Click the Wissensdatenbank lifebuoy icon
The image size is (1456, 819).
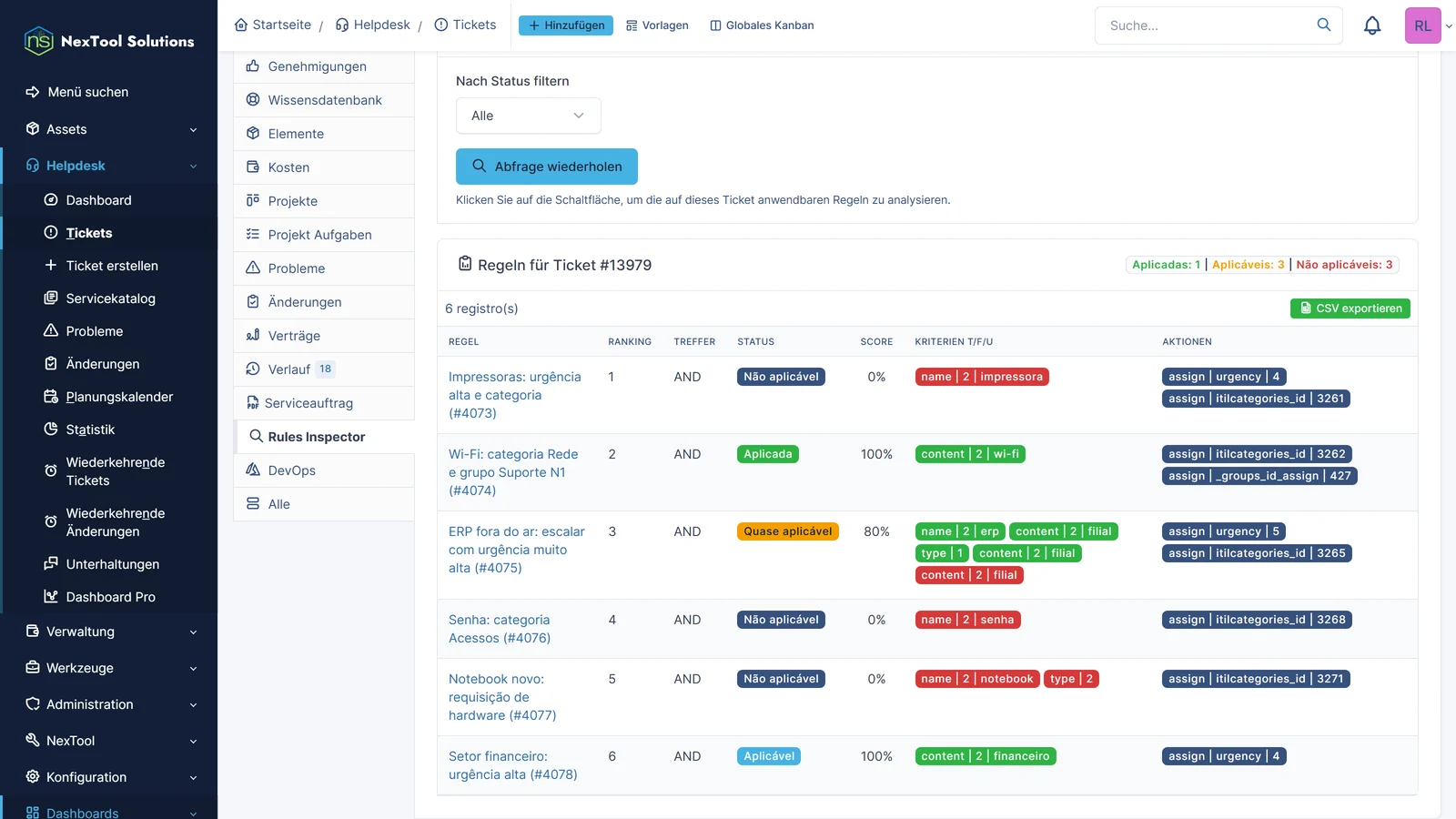(253, 99)
